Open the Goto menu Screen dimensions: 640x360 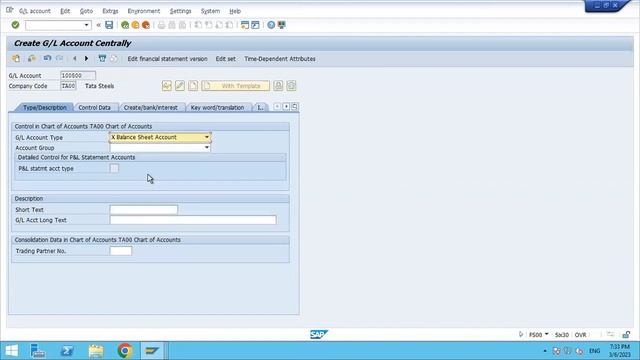[86, 11]
